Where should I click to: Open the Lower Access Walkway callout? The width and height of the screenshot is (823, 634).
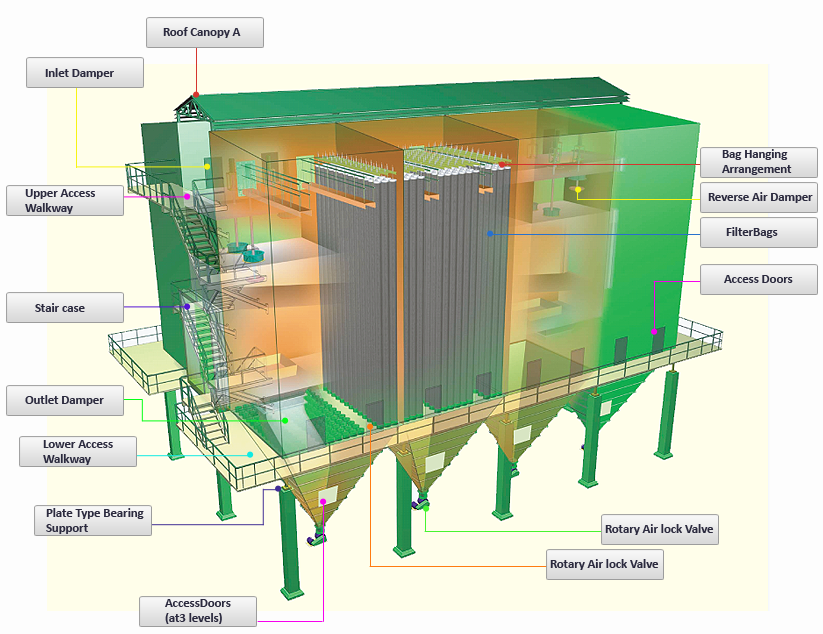pos(77,452)
